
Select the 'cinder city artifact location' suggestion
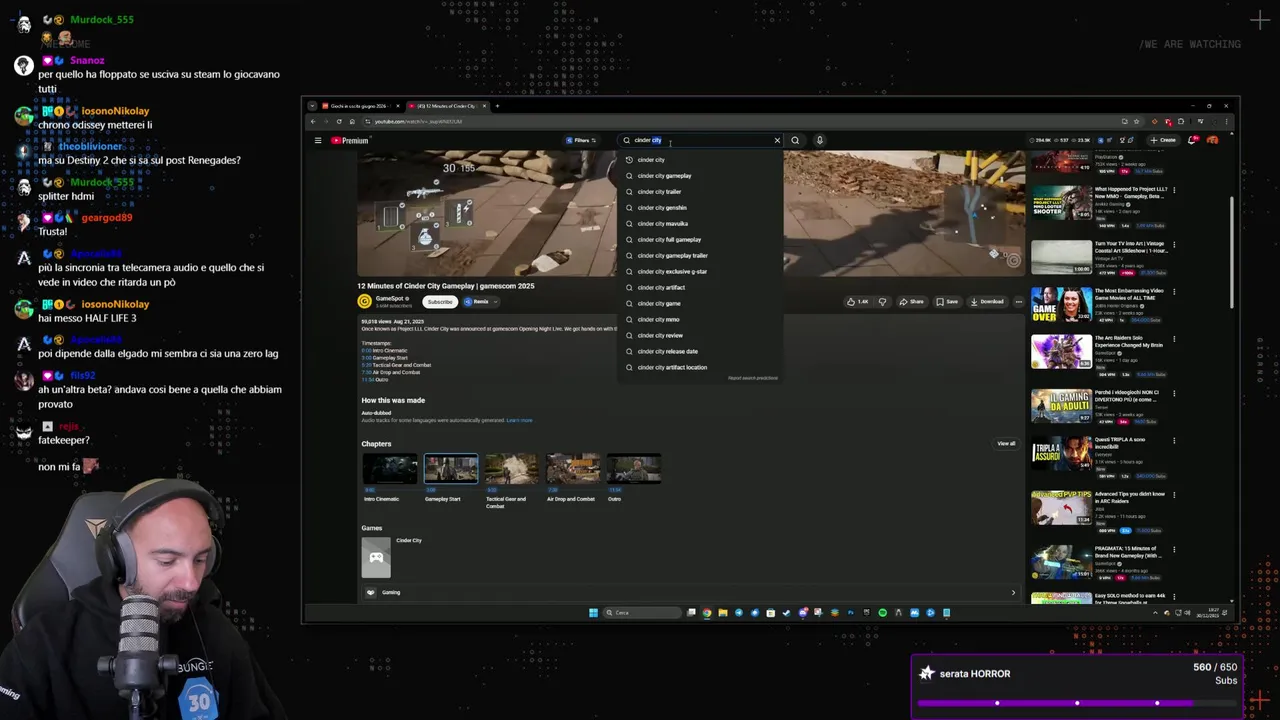tap(700, 367)
